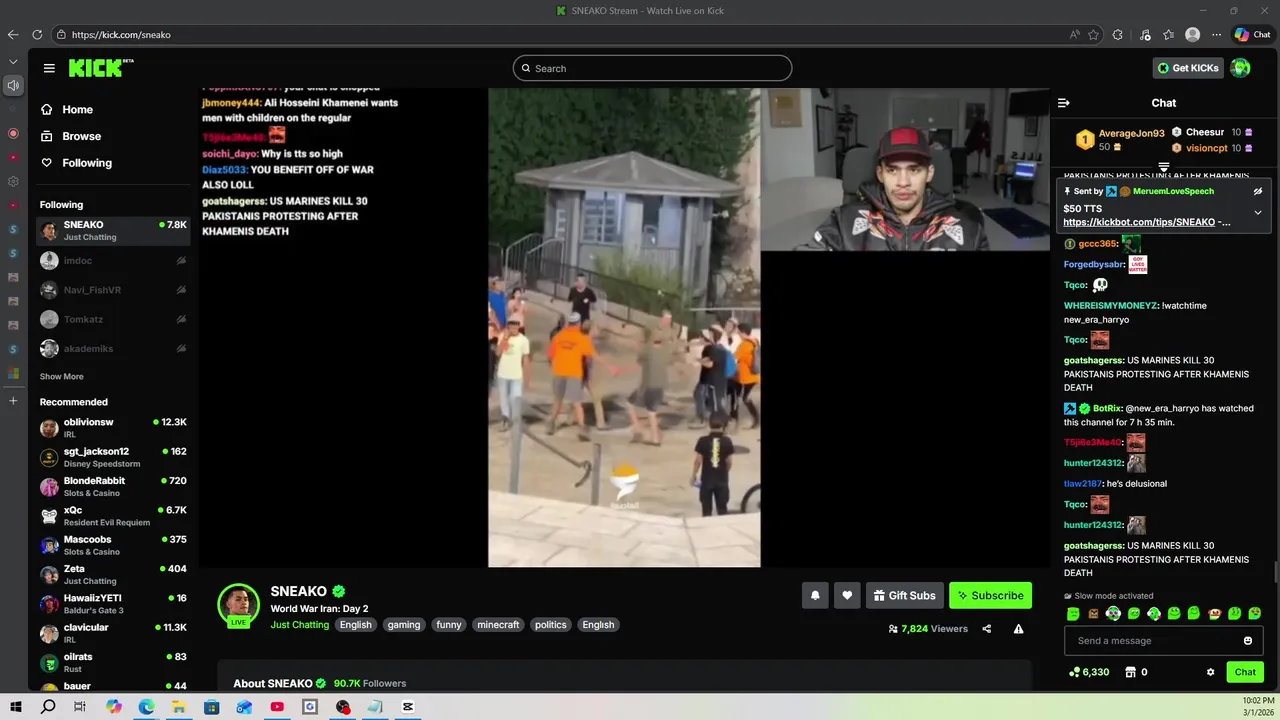Open the offline imdoc channel
This screenshot has width=1280, height=720.
click(x=113, y=261)
